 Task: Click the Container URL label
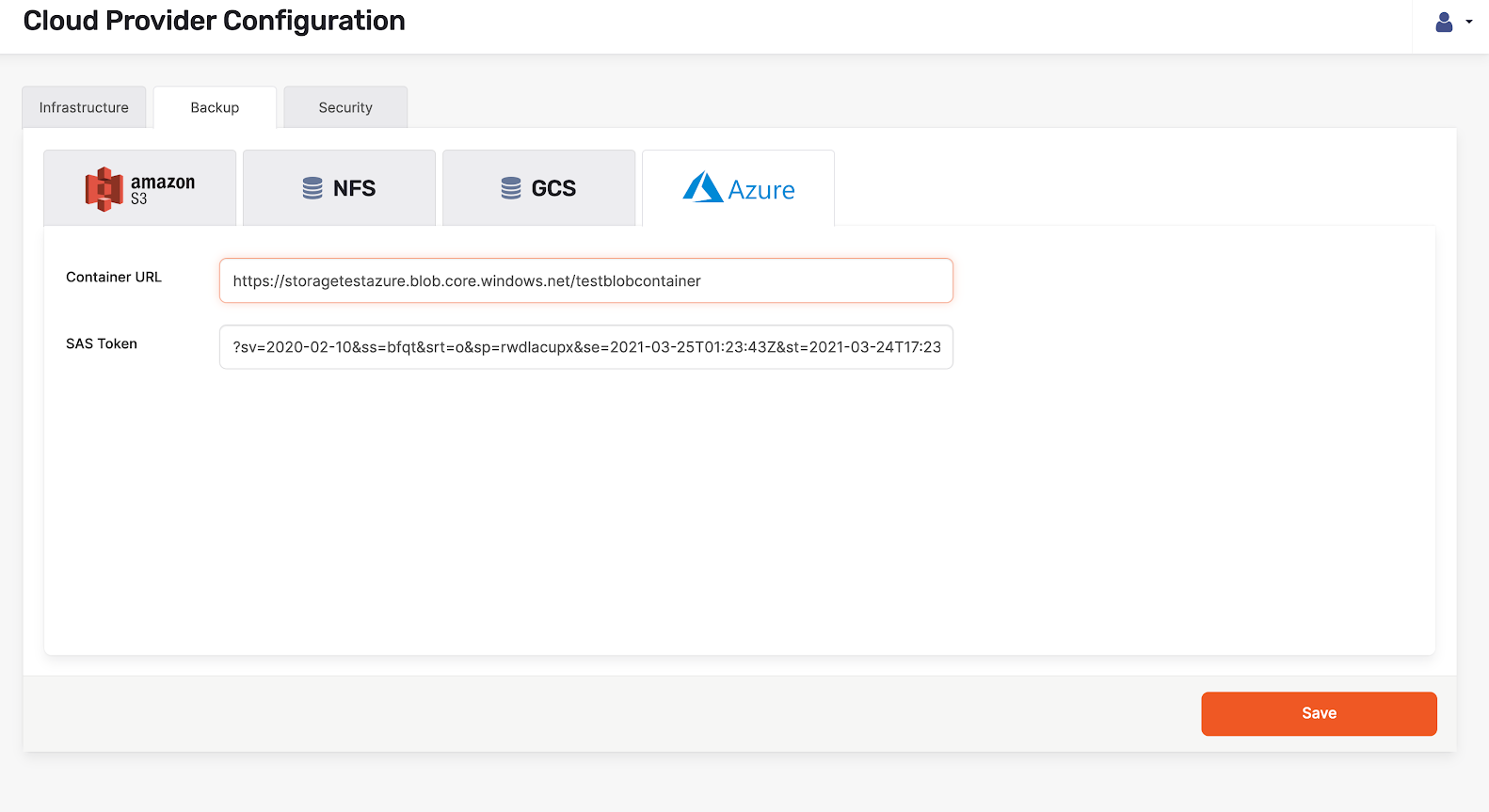(x=114, y=277)
